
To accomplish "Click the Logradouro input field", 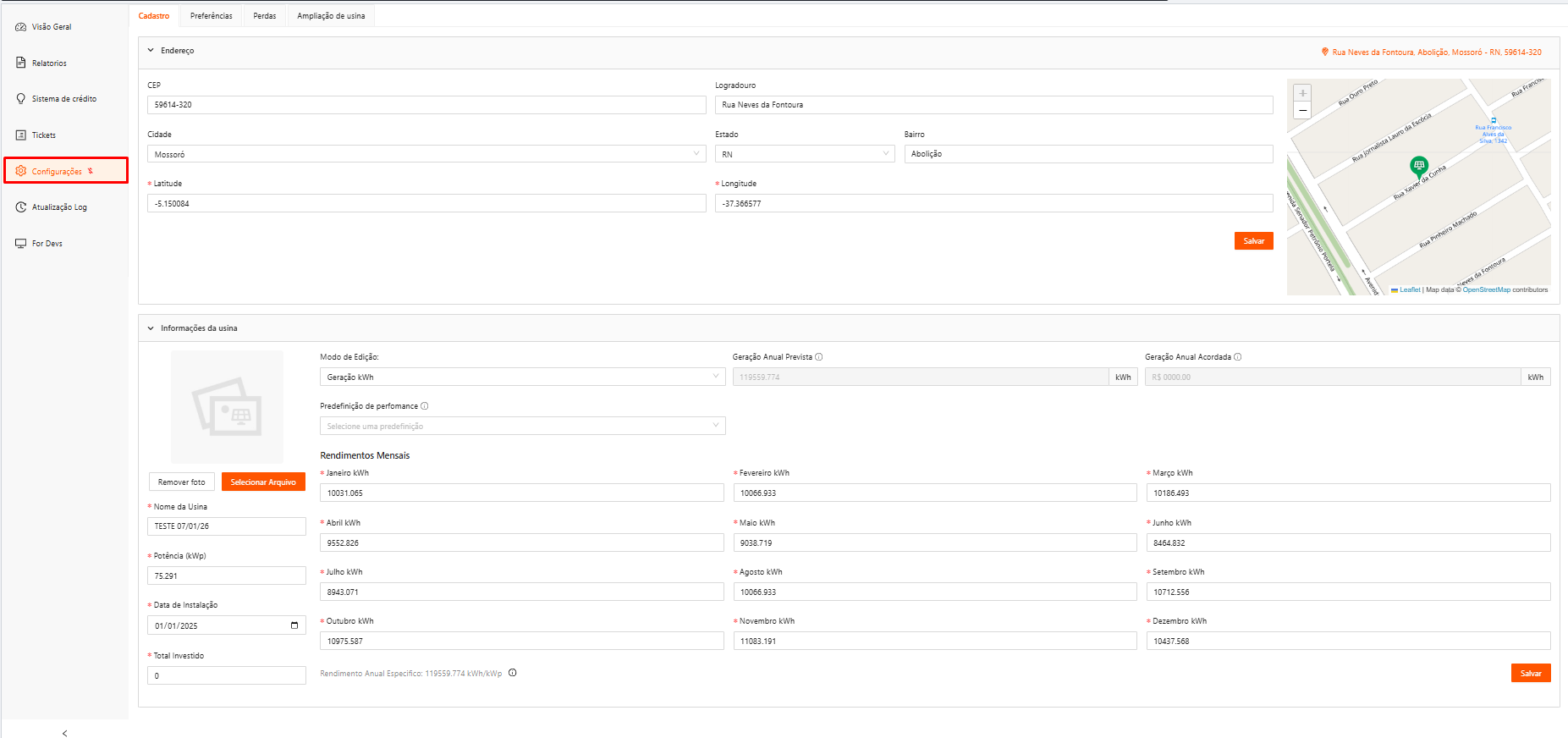I will [x=994, y=105].
